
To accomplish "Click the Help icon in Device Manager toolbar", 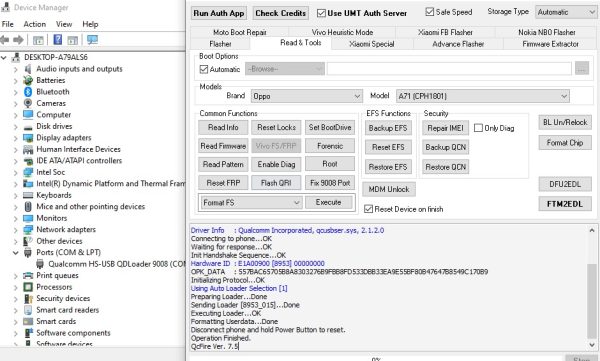I will click(57, 39).
